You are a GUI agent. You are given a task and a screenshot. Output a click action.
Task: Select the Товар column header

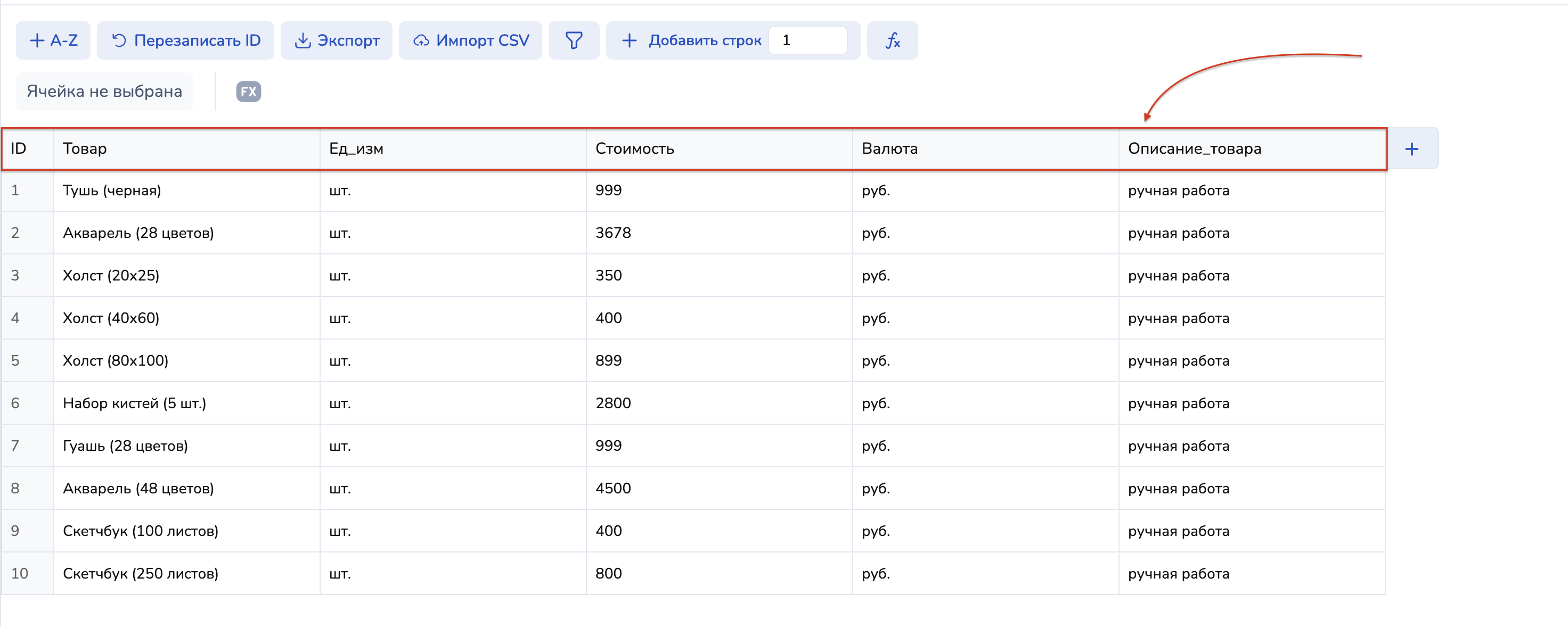[186, 148]
